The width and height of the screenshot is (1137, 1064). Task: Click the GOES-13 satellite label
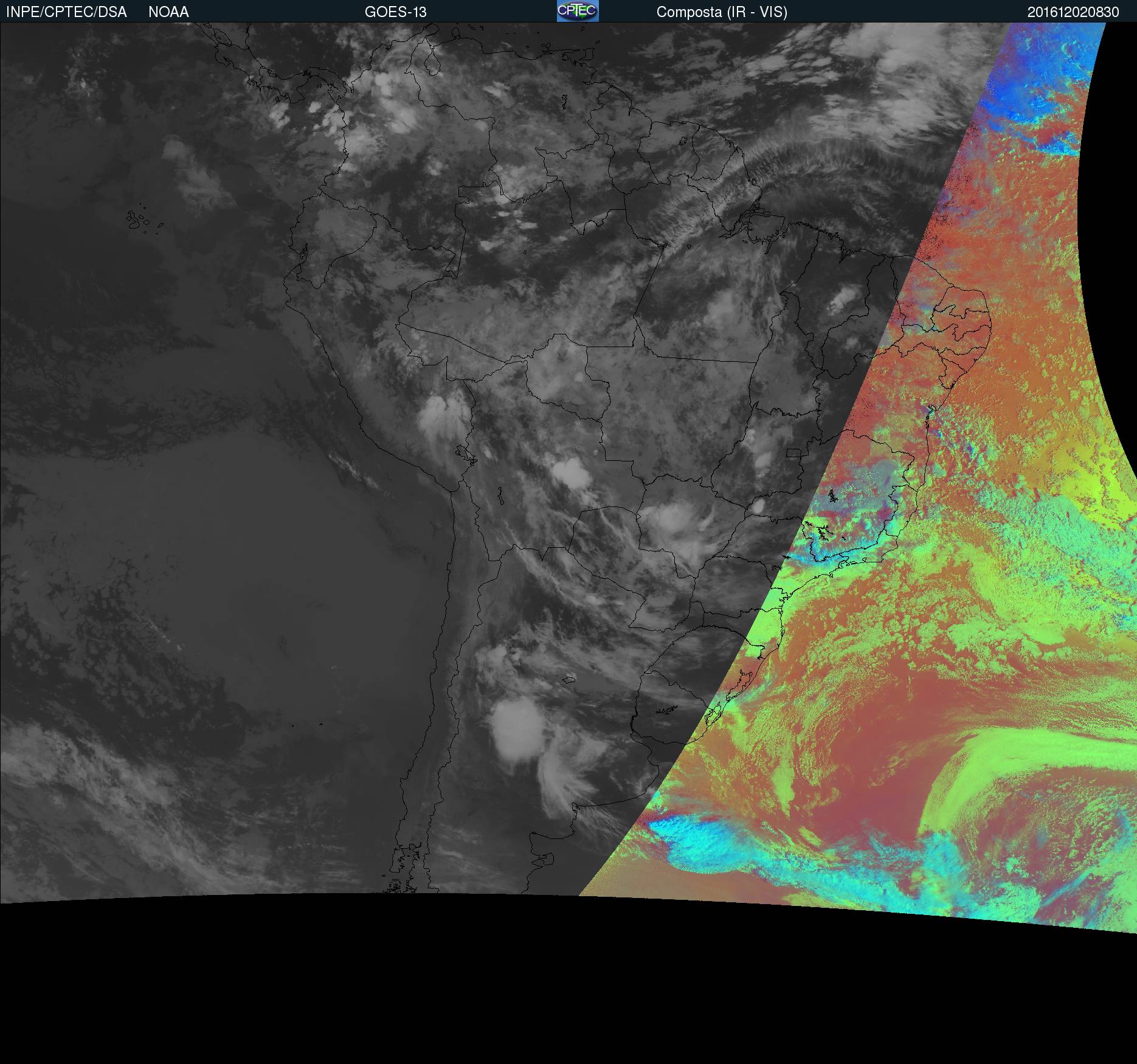395,12
